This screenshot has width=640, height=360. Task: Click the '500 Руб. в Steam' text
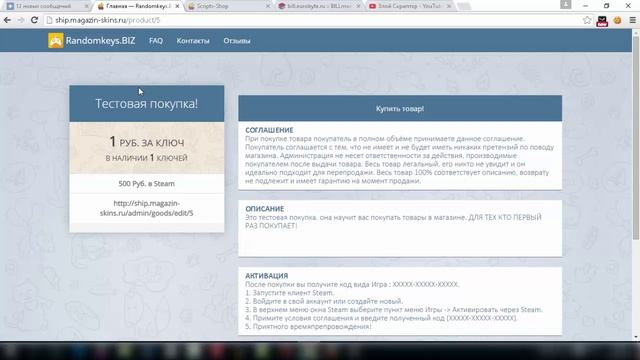pyautogui.click(x=147, y=184)
